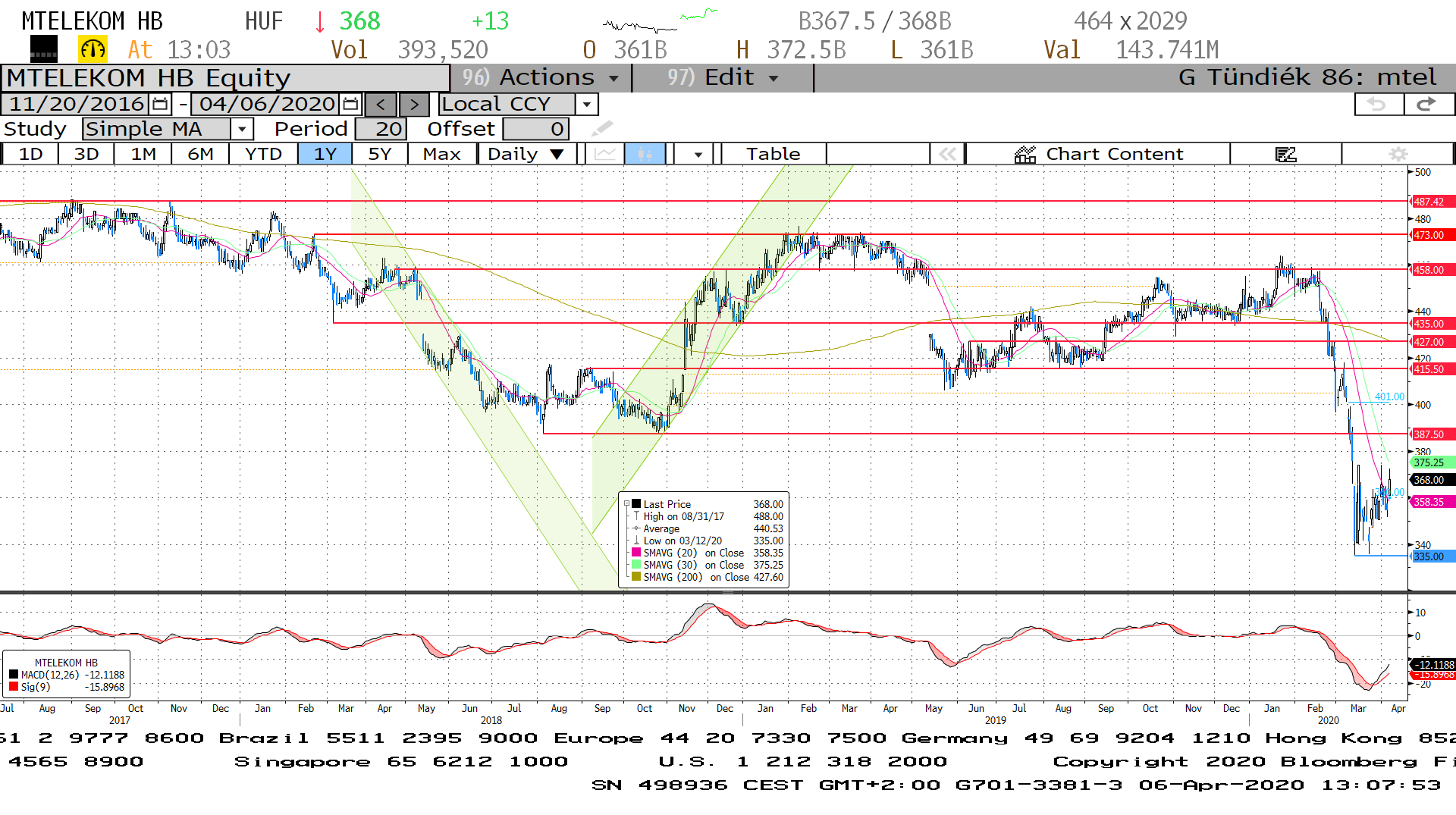Image resolution: width=1456 pixels, height=815 pixels.
Task: Open the Local CCY currency dropdown
Action: tap(587, 105)
